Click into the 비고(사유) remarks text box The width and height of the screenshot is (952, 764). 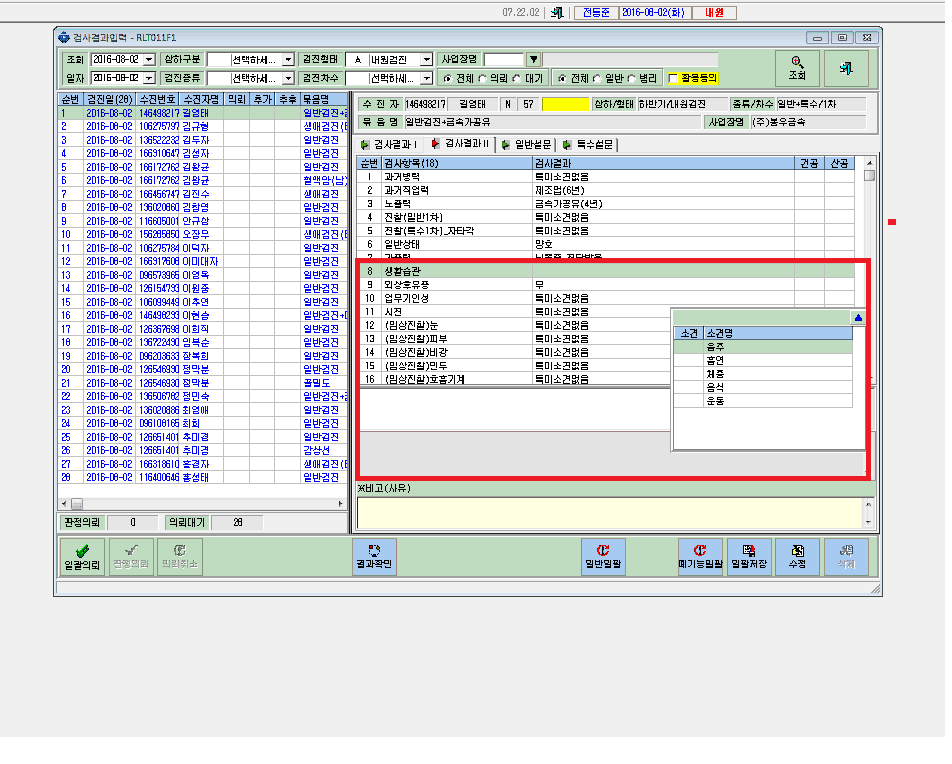[x=610, y=513]
